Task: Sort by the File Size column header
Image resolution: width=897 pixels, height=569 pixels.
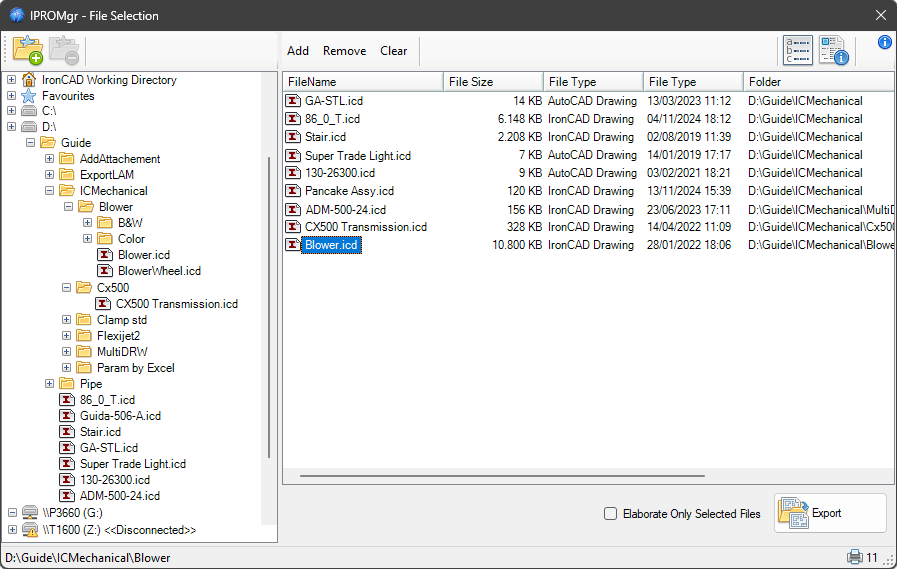Action: [492, 82]
